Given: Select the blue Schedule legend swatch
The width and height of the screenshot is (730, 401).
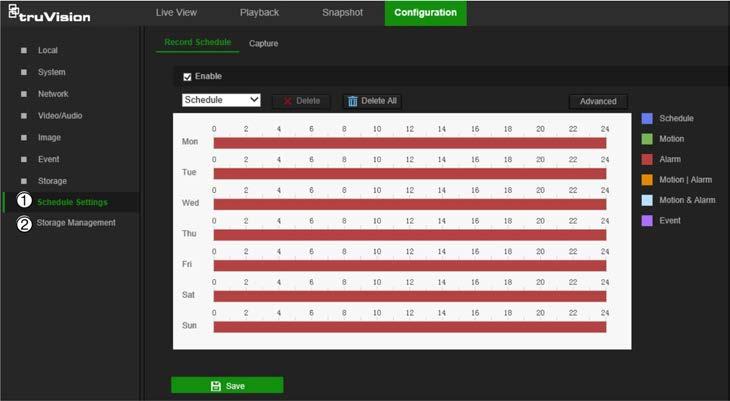Looking at the screenshot, I should click(647, 118).
